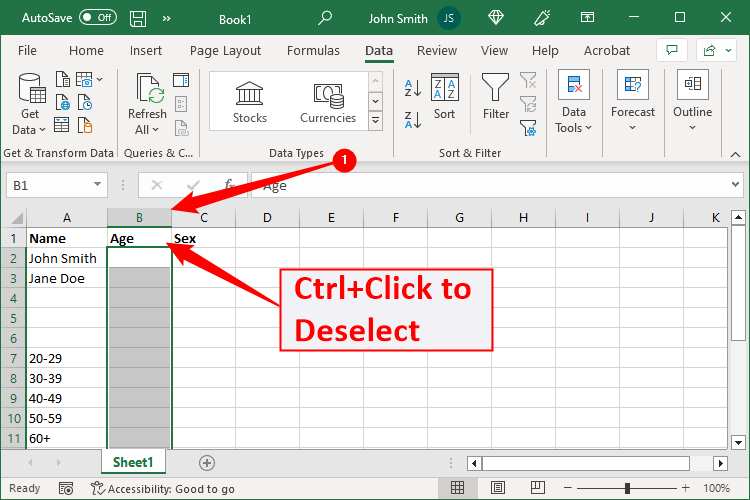Switch to the Formulas ribbon tab

(x=313, y=51)
